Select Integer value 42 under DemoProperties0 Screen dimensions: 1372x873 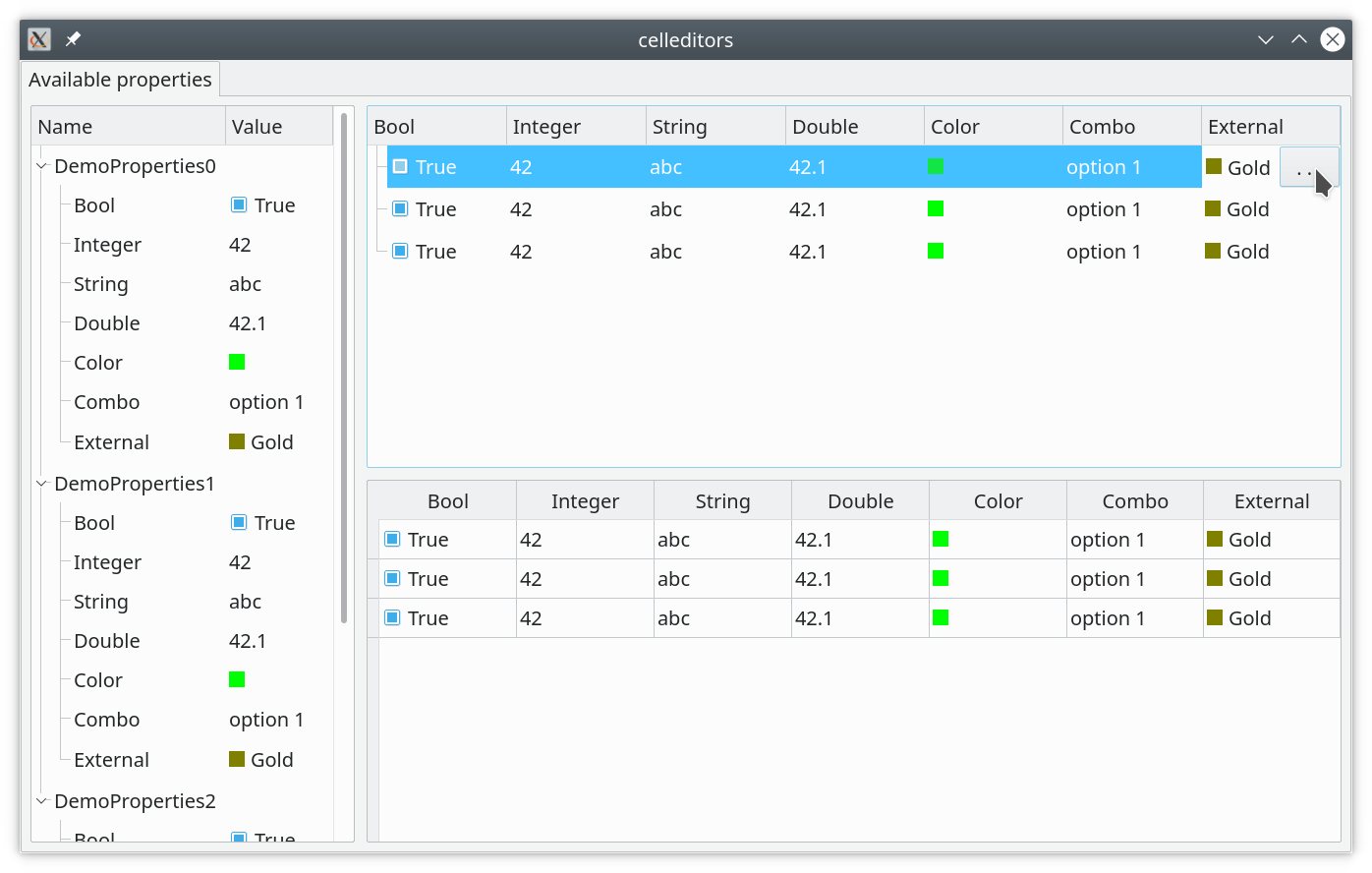click(240, 245)
